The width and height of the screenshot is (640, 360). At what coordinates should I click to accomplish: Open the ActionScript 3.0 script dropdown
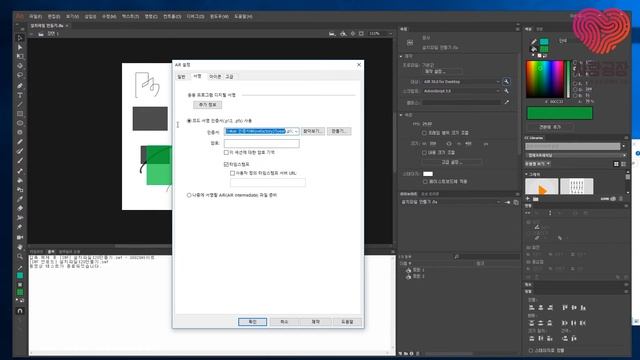pos(461,91)
